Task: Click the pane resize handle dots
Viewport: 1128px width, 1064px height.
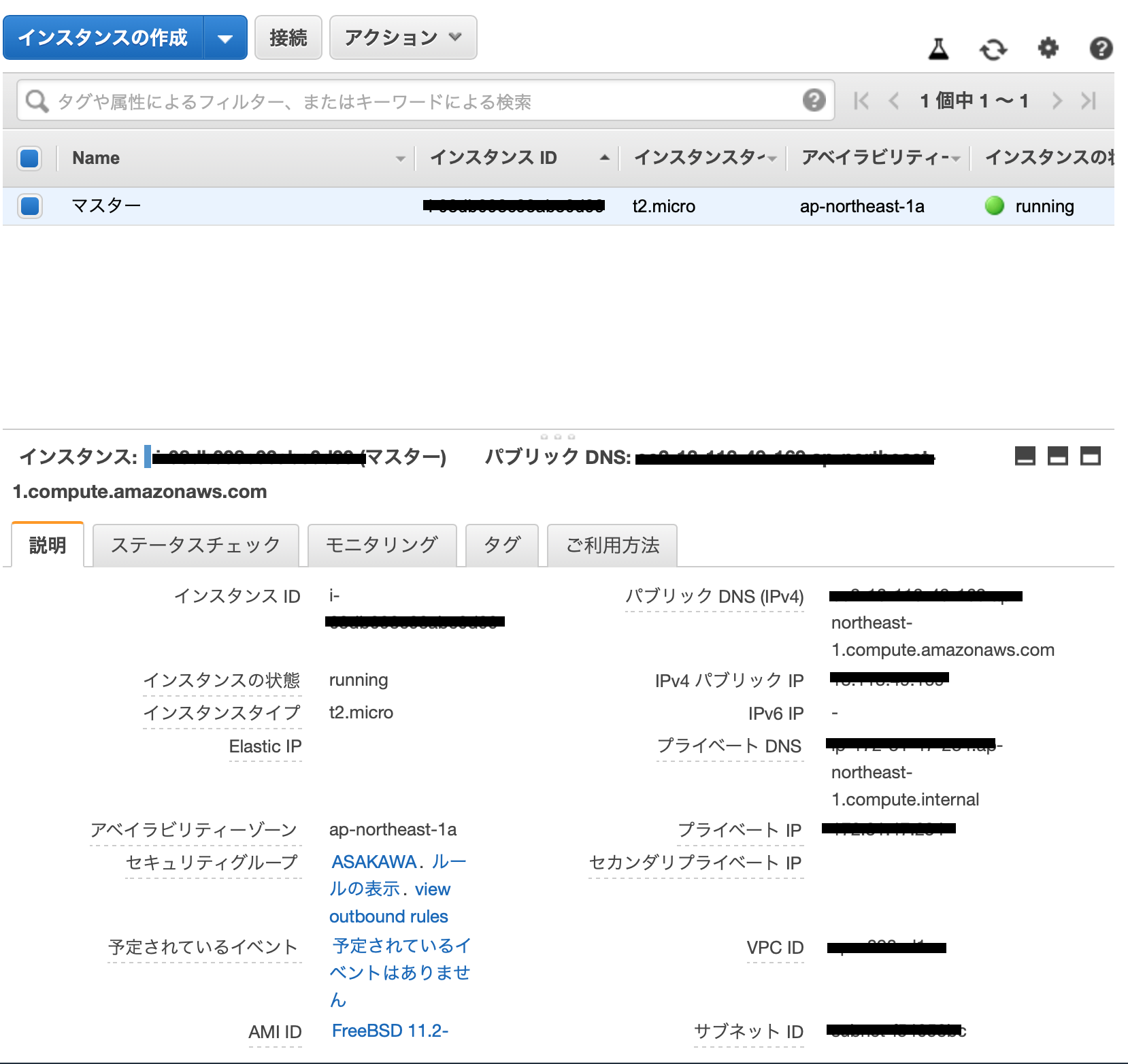Action: pos(558,437)
